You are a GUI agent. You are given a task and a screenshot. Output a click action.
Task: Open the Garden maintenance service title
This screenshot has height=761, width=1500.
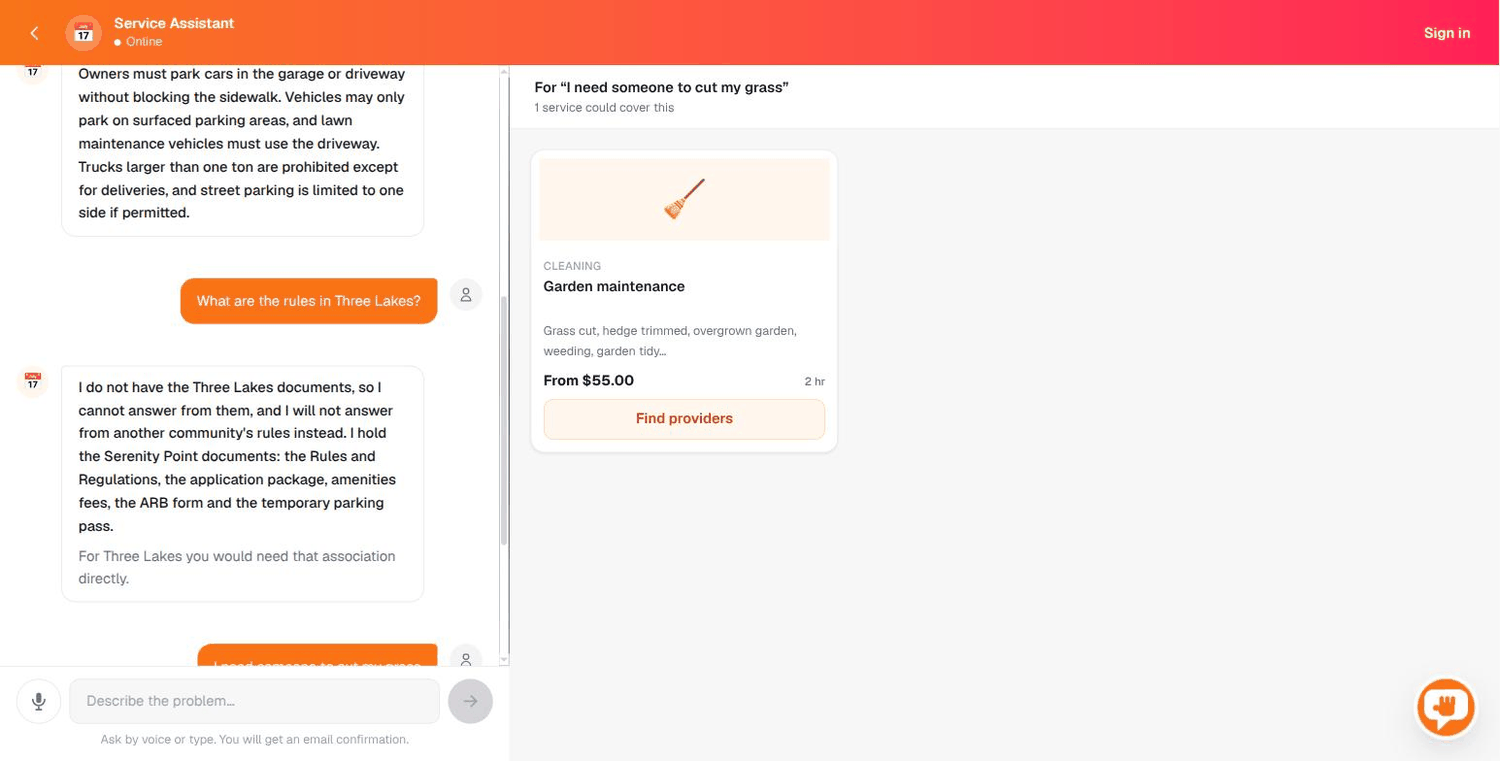click(x=614, y=286)
